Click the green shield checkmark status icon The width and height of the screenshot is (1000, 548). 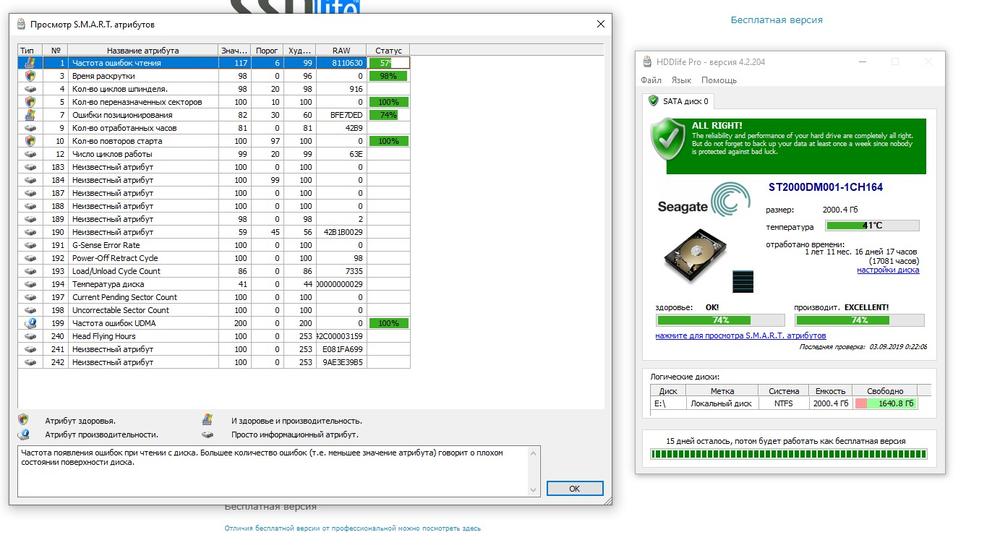click(x=668, y=140)
